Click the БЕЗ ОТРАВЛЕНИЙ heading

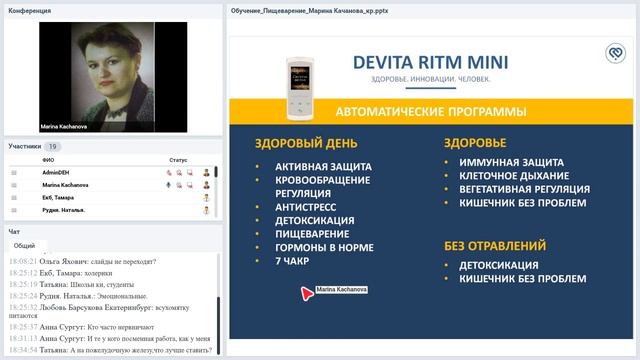[495, 246]
